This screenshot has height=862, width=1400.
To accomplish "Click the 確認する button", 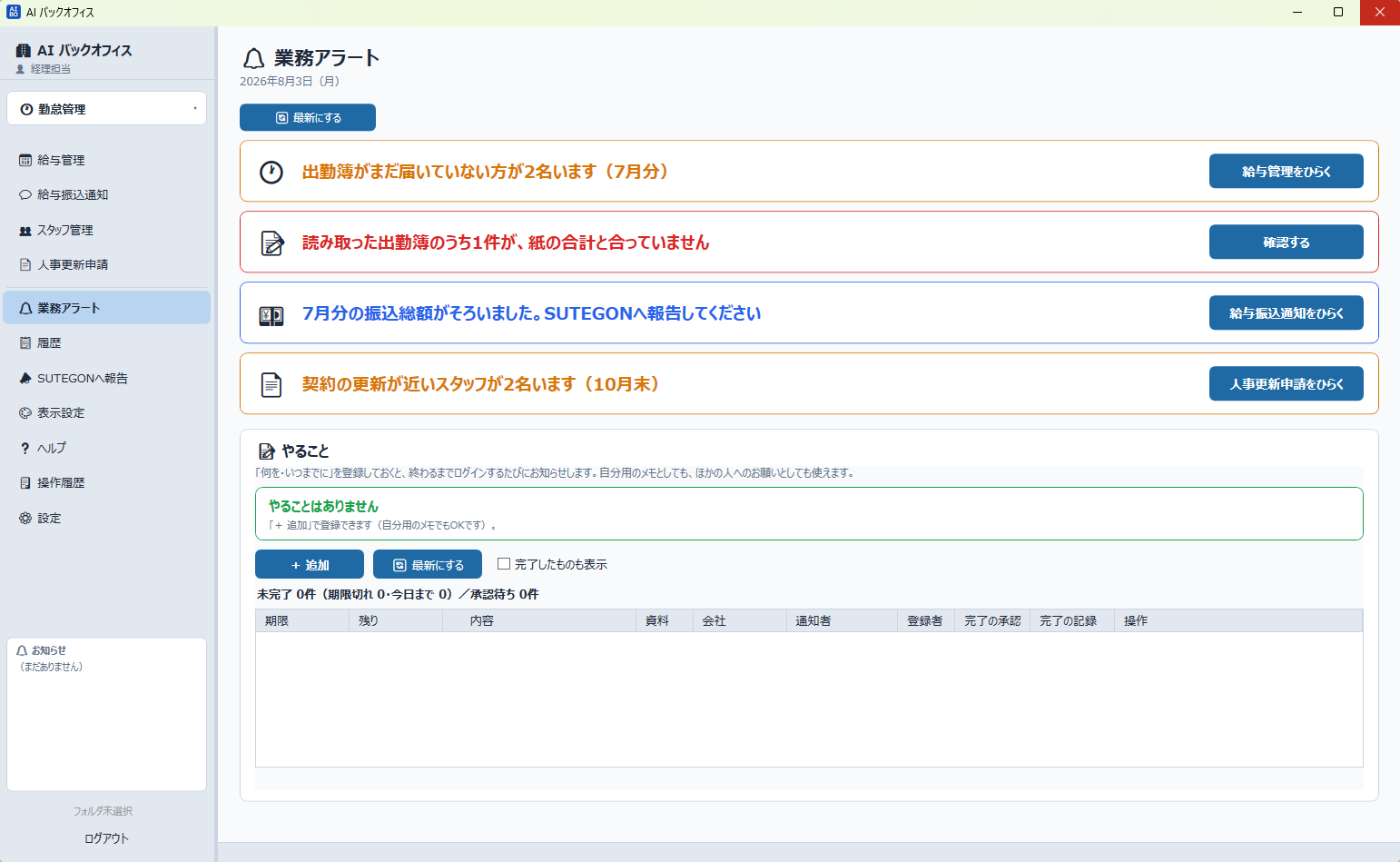I will tap(1286, 242).
